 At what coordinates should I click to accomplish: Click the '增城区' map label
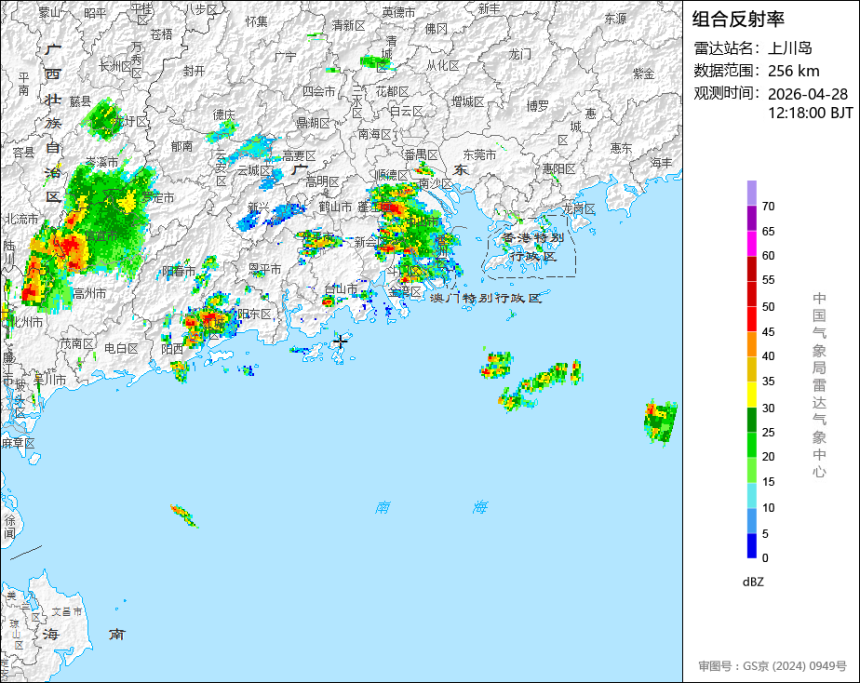[468, 102]
